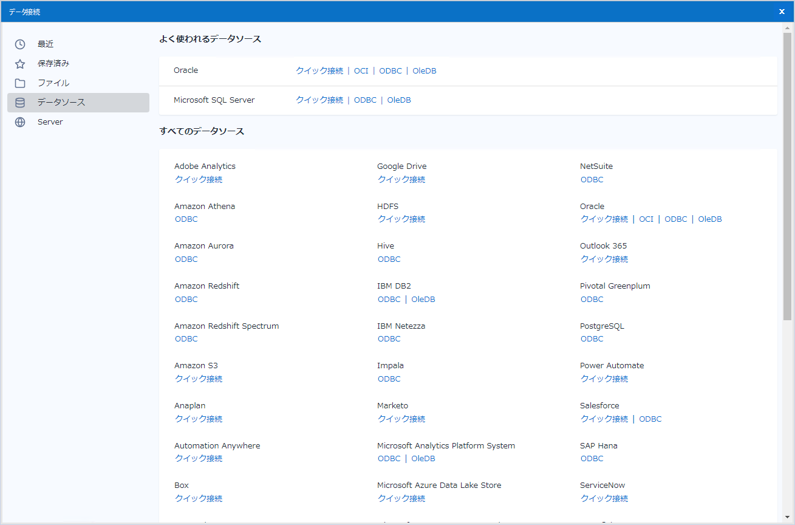
Task: Click クイック接続 for Microsoft SQL Server
Action: [x=319, y=100]
